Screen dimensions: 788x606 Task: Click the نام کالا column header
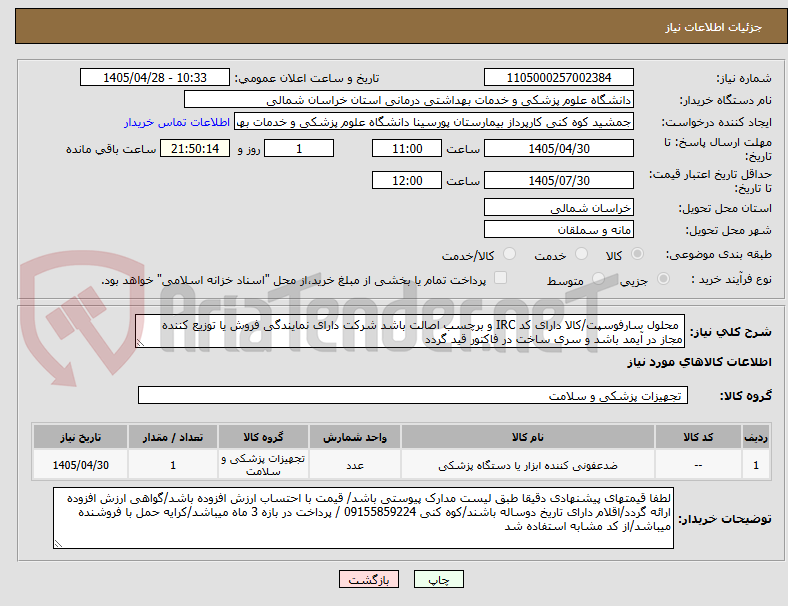528,437
